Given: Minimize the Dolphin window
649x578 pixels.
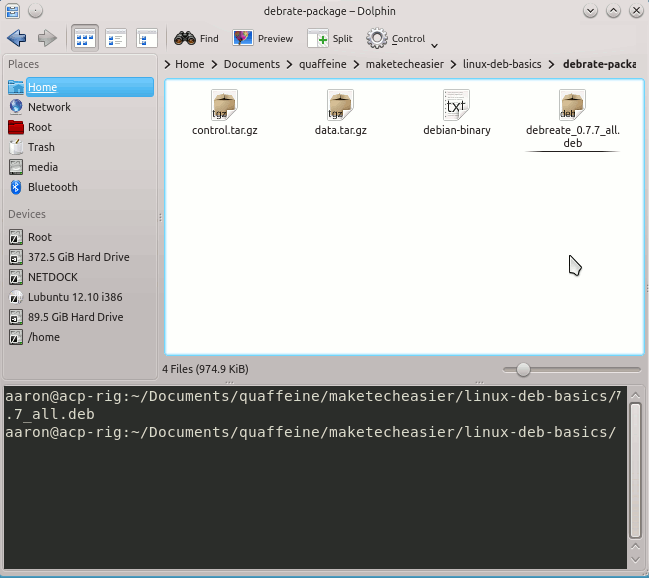Looking at the screenshot, I should tap(590, 11).
